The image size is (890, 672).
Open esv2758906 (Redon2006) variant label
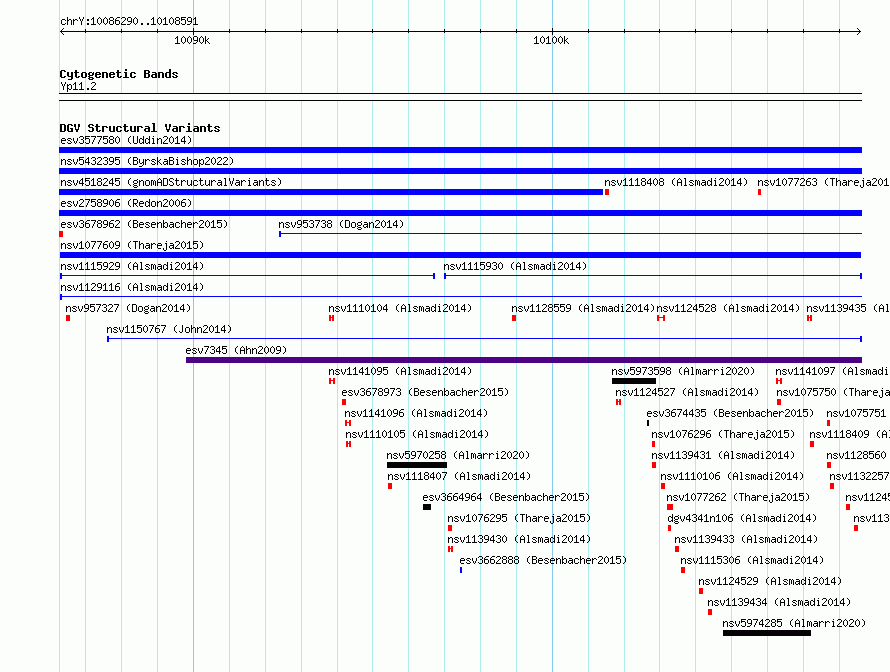[x=126, y=203]
